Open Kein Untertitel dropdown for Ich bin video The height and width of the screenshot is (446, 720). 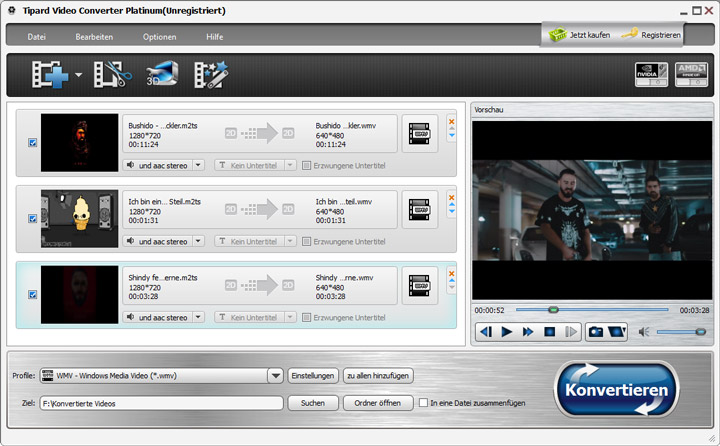point(290,241)
